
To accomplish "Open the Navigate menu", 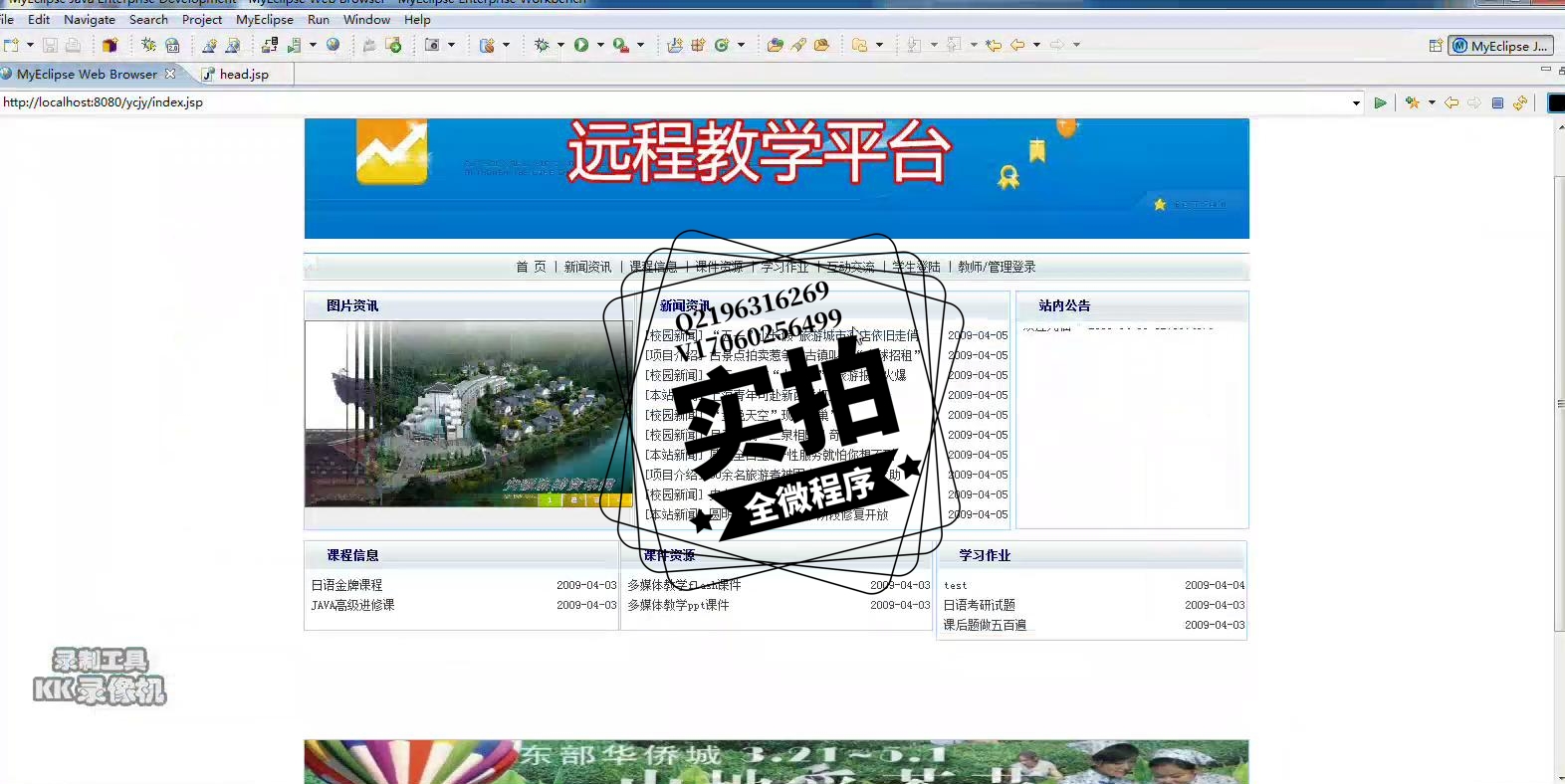I will coord(90,20).
